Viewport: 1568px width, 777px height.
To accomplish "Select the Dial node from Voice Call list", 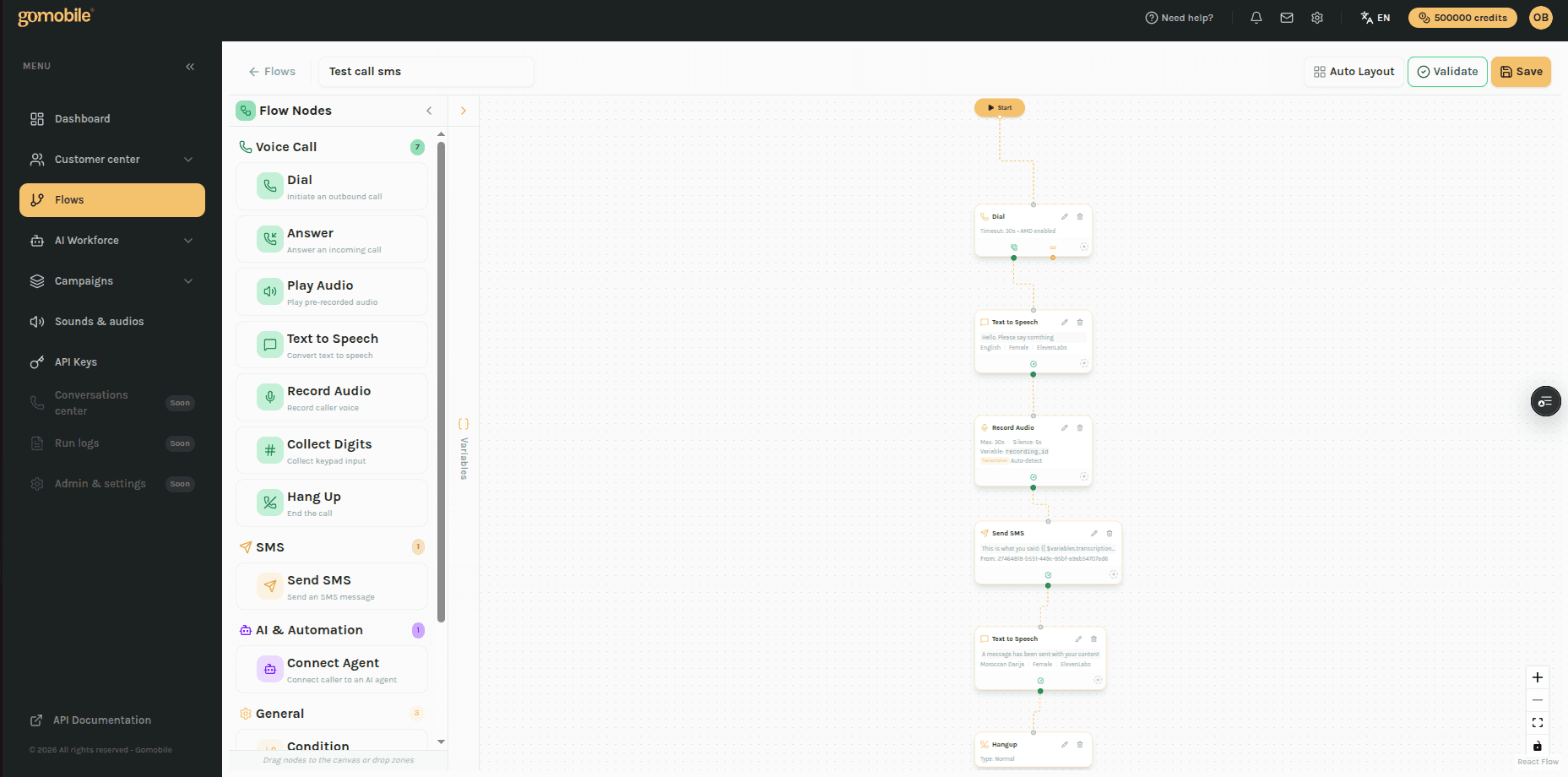I will pos(331,186).
